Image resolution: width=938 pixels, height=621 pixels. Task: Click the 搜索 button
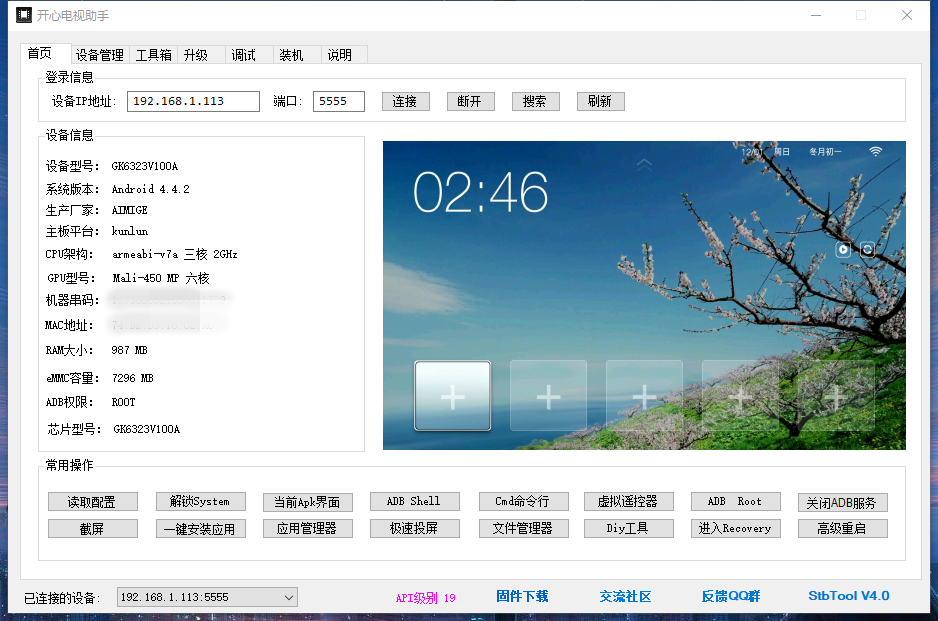(x=535, y=101)
